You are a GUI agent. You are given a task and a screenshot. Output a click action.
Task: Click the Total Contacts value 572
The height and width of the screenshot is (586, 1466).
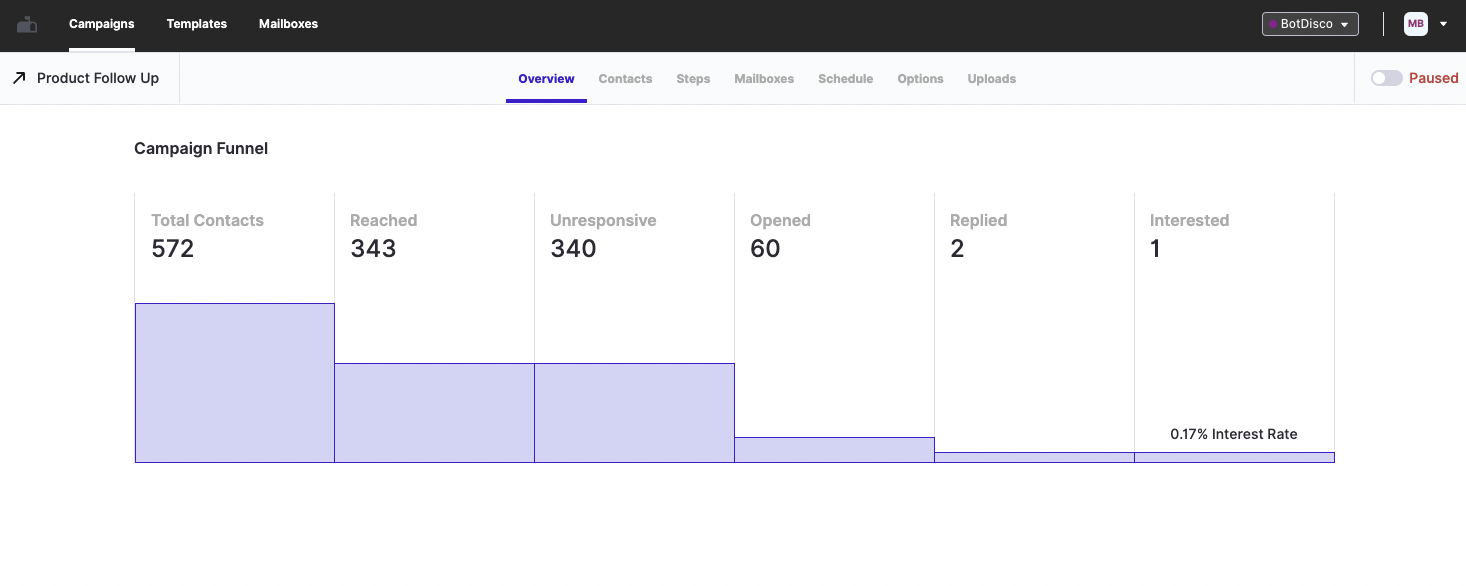173,249
